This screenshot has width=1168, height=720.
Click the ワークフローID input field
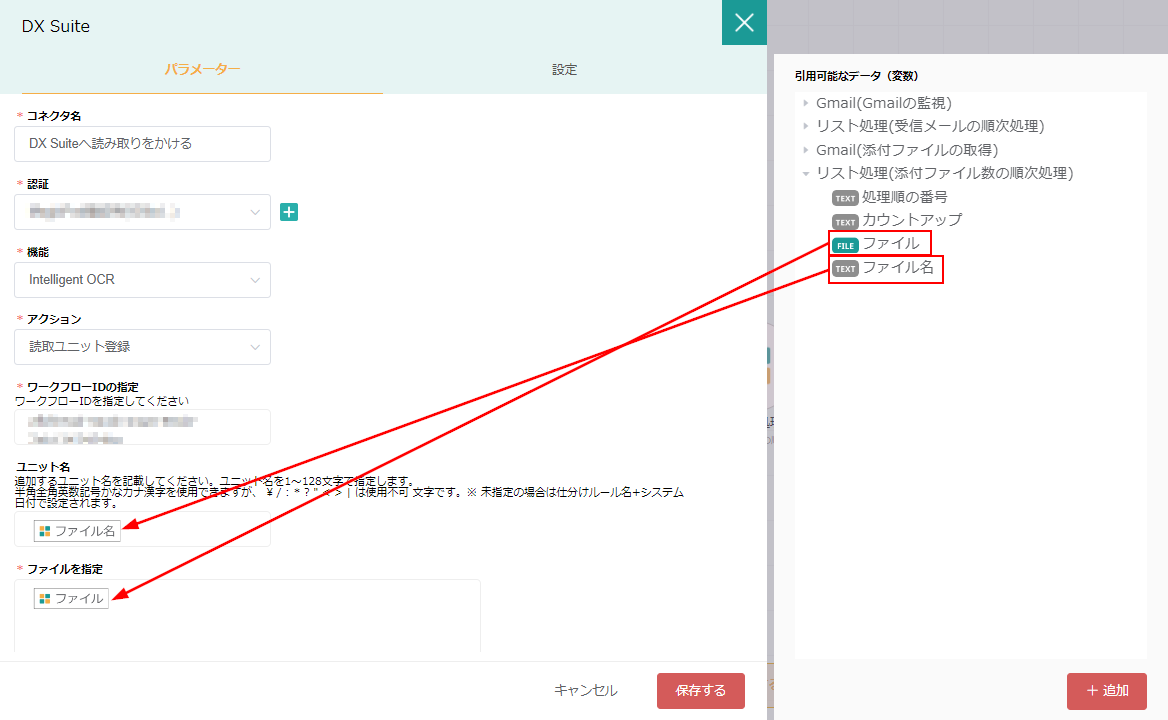142,427
